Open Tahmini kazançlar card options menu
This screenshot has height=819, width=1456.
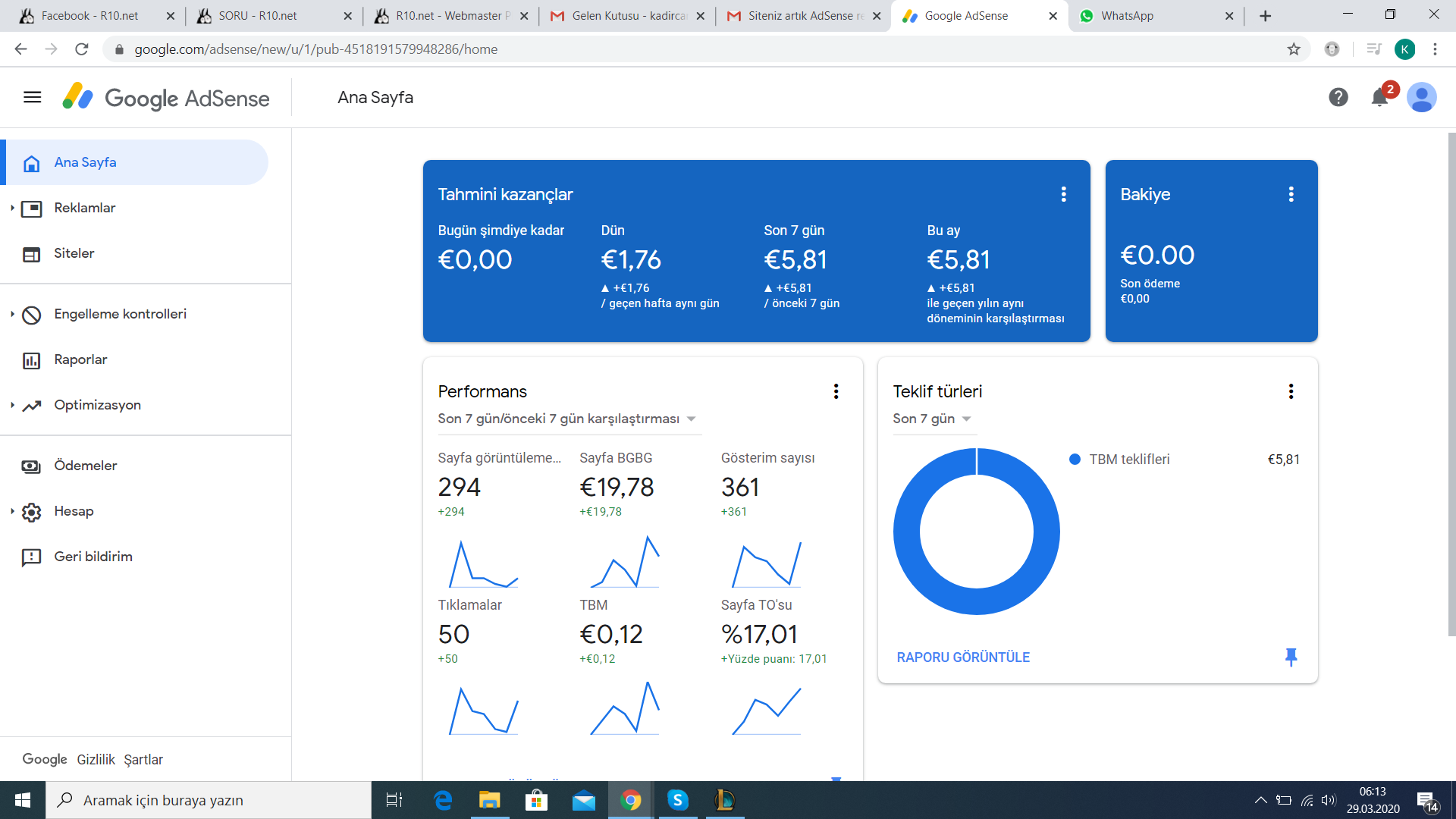coord(1063,194)
